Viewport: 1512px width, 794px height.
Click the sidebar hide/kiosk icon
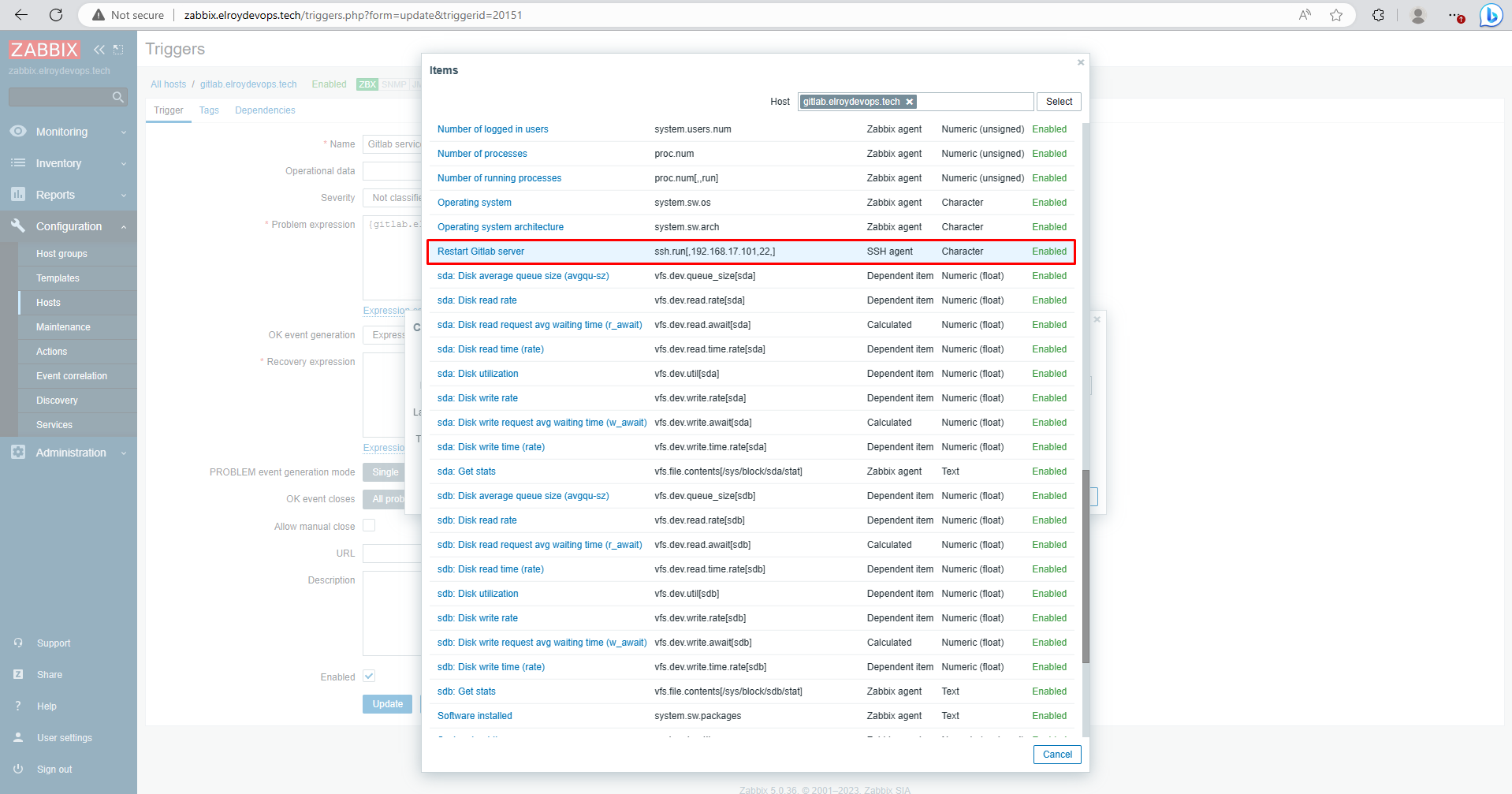(118, 50)
